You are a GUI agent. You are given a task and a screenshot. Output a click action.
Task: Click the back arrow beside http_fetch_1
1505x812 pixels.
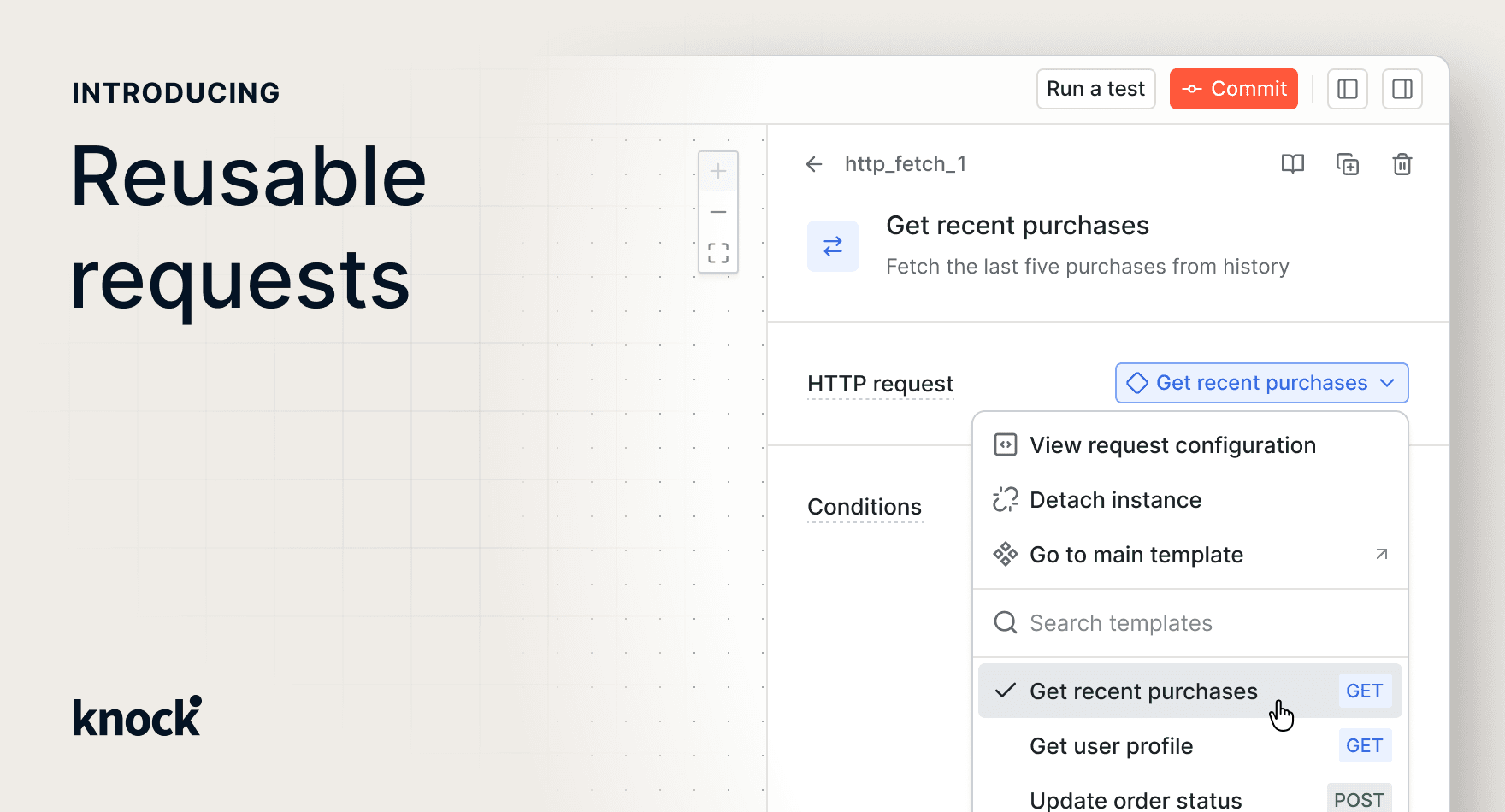(814, 164)
